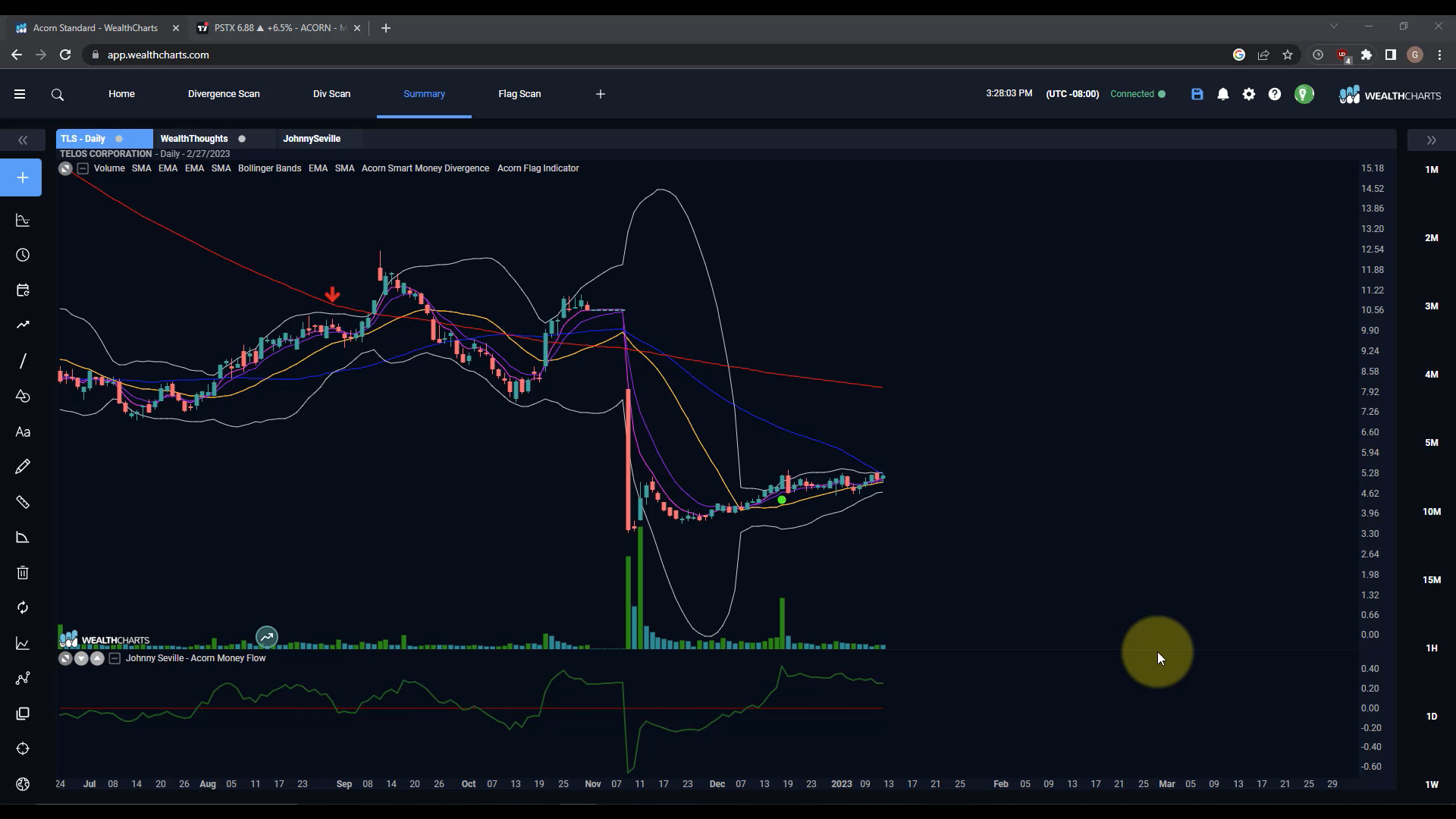Open the JohnnySeville panel tab
Viewport: 1456px width, 819px height.
tap(312, 139)
